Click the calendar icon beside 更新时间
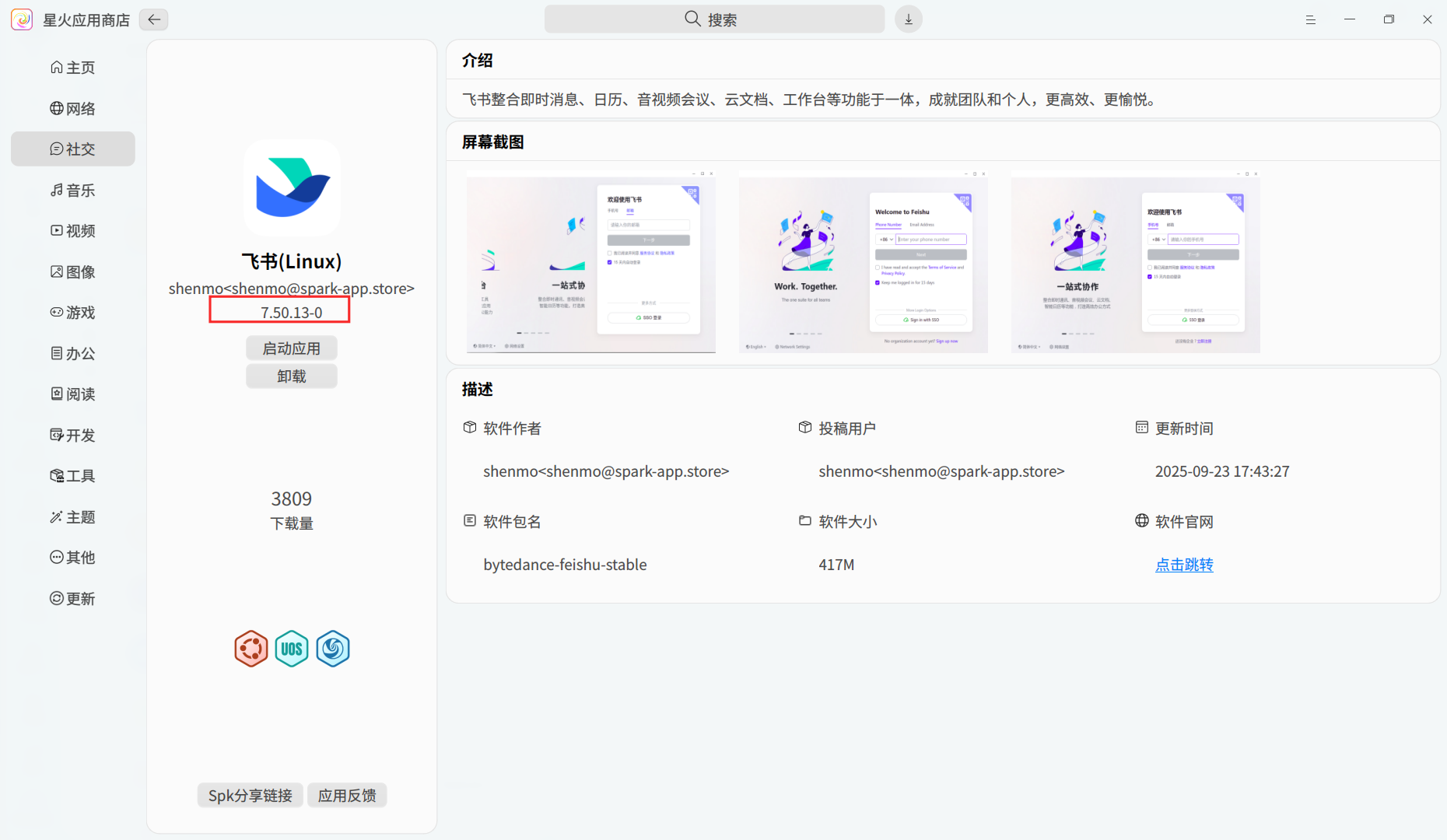1447x840 pixels. tap(1141, 427)
